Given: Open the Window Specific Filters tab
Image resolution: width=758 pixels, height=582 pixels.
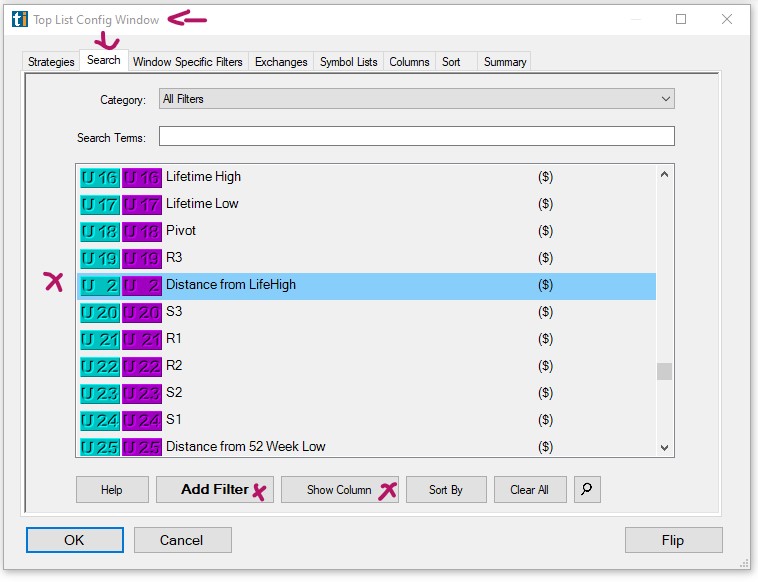Looking at the screenshot, I should click(188, 62).
